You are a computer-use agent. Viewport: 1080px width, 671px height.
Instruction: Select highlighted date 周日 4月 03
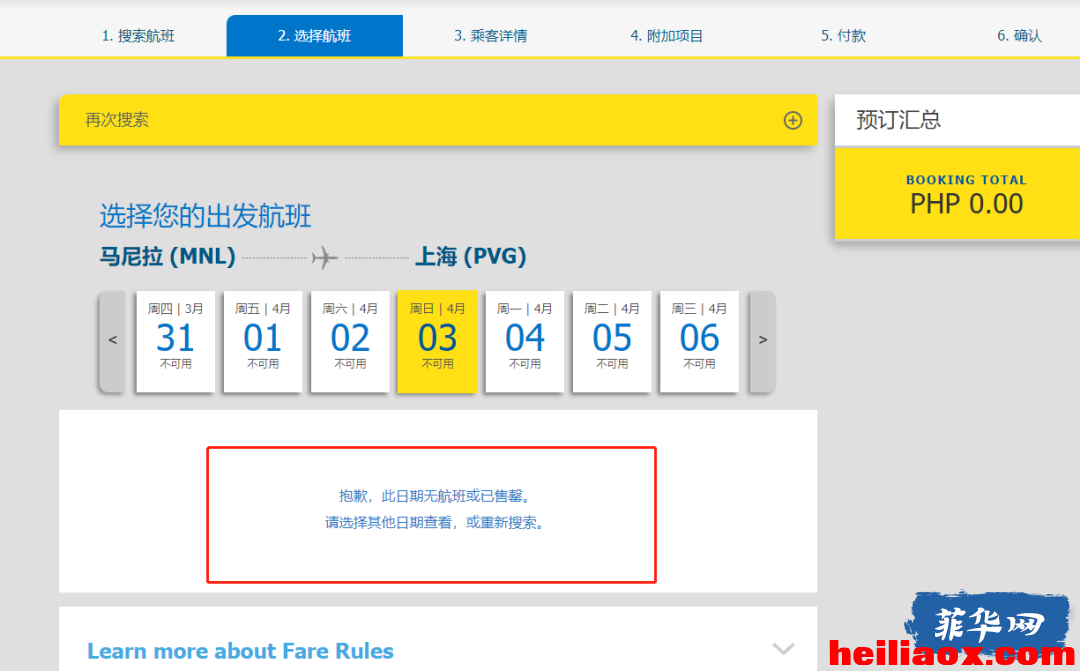437,342
